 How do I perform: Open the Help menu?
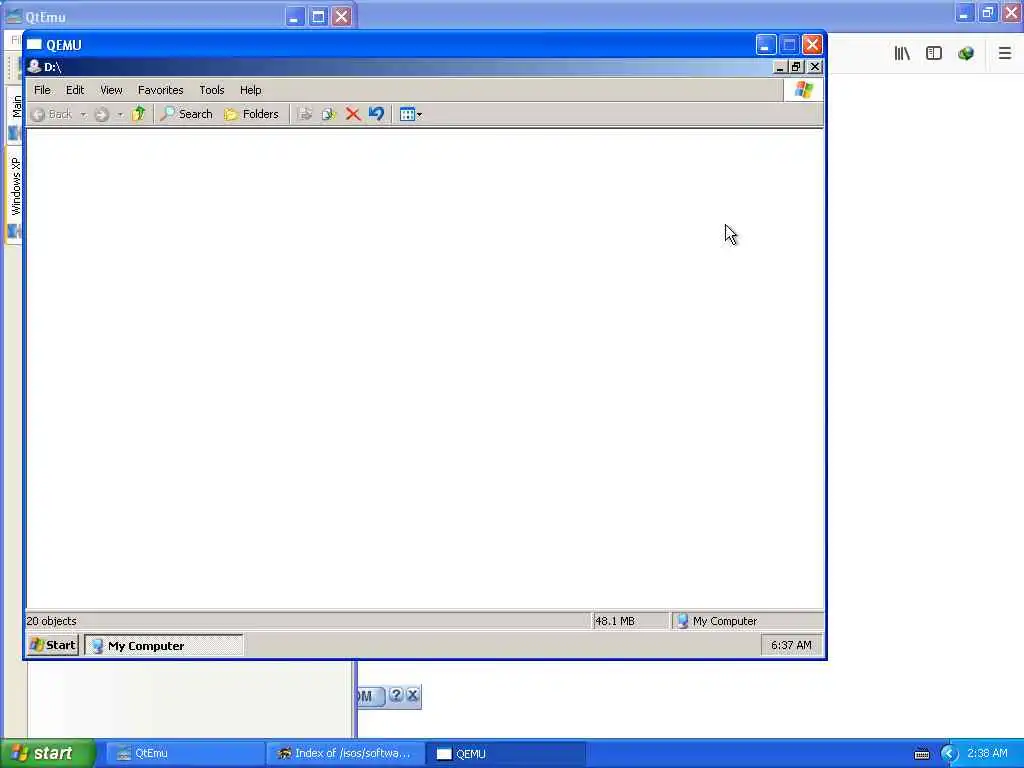pyautogui.click(x=250, y=90)
